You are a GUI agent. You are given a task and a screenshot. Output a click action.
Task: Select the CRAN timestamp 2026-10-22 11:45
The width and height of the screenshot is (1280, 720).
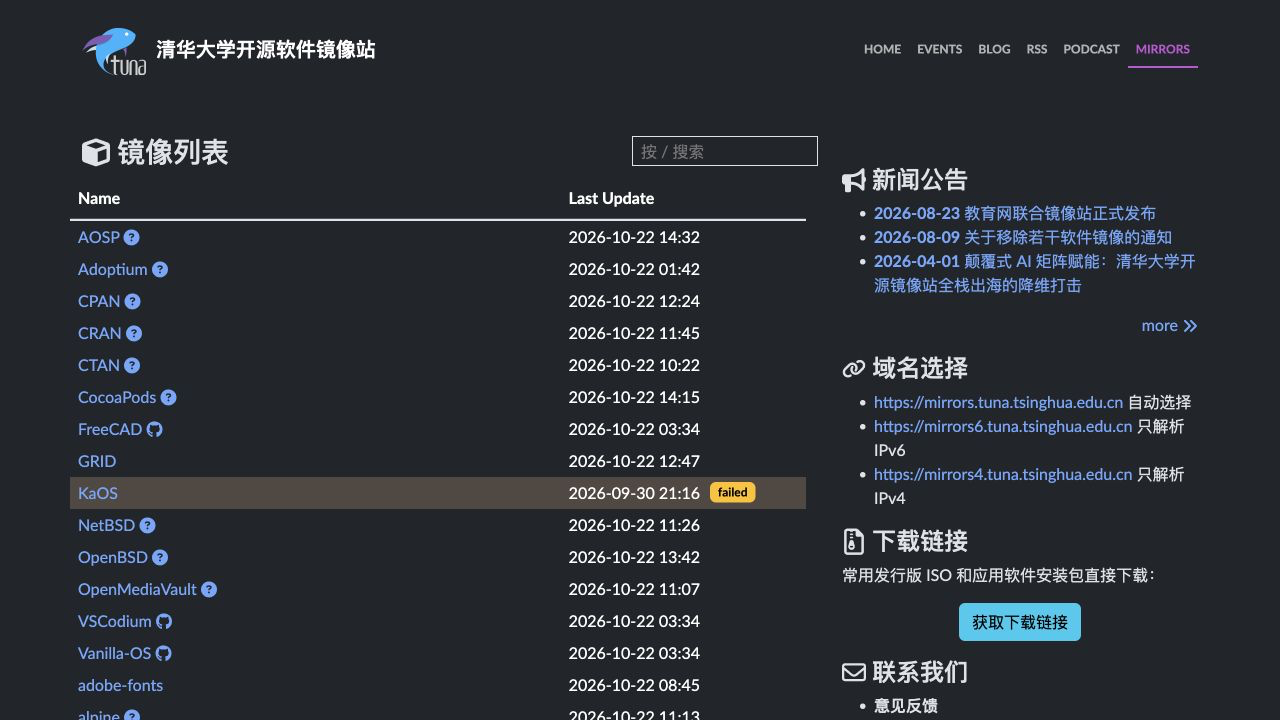[634, 333]
